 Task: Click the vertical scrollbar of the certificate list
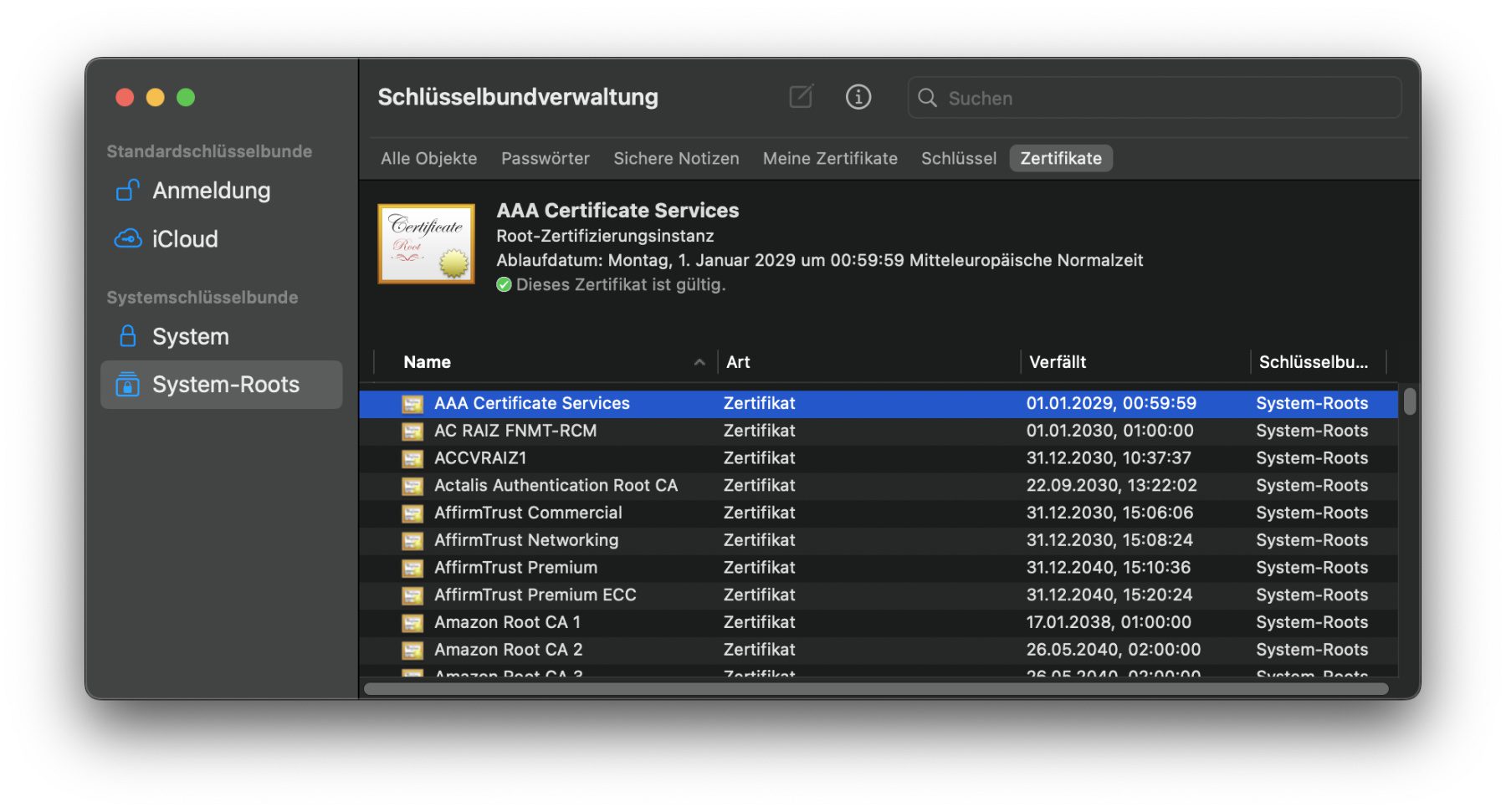(1410, 401)
